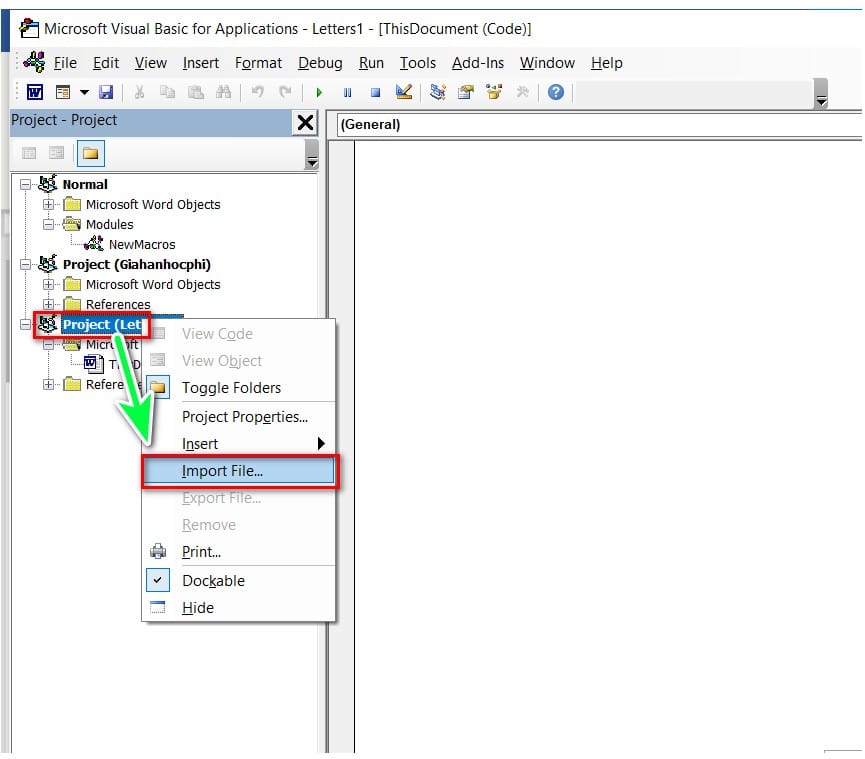This screenshot has height=759, width=865.
Task: Expand References under Project (Giahanhocphi)
Action: tap(49, 304)
